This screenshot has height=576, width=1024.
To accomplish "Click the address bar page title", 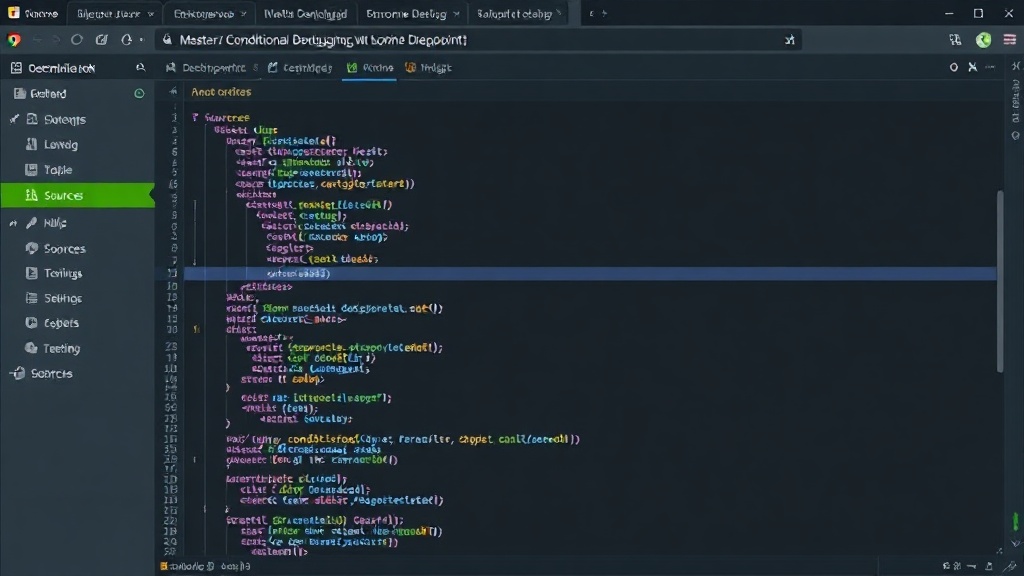I will point(323,40).
